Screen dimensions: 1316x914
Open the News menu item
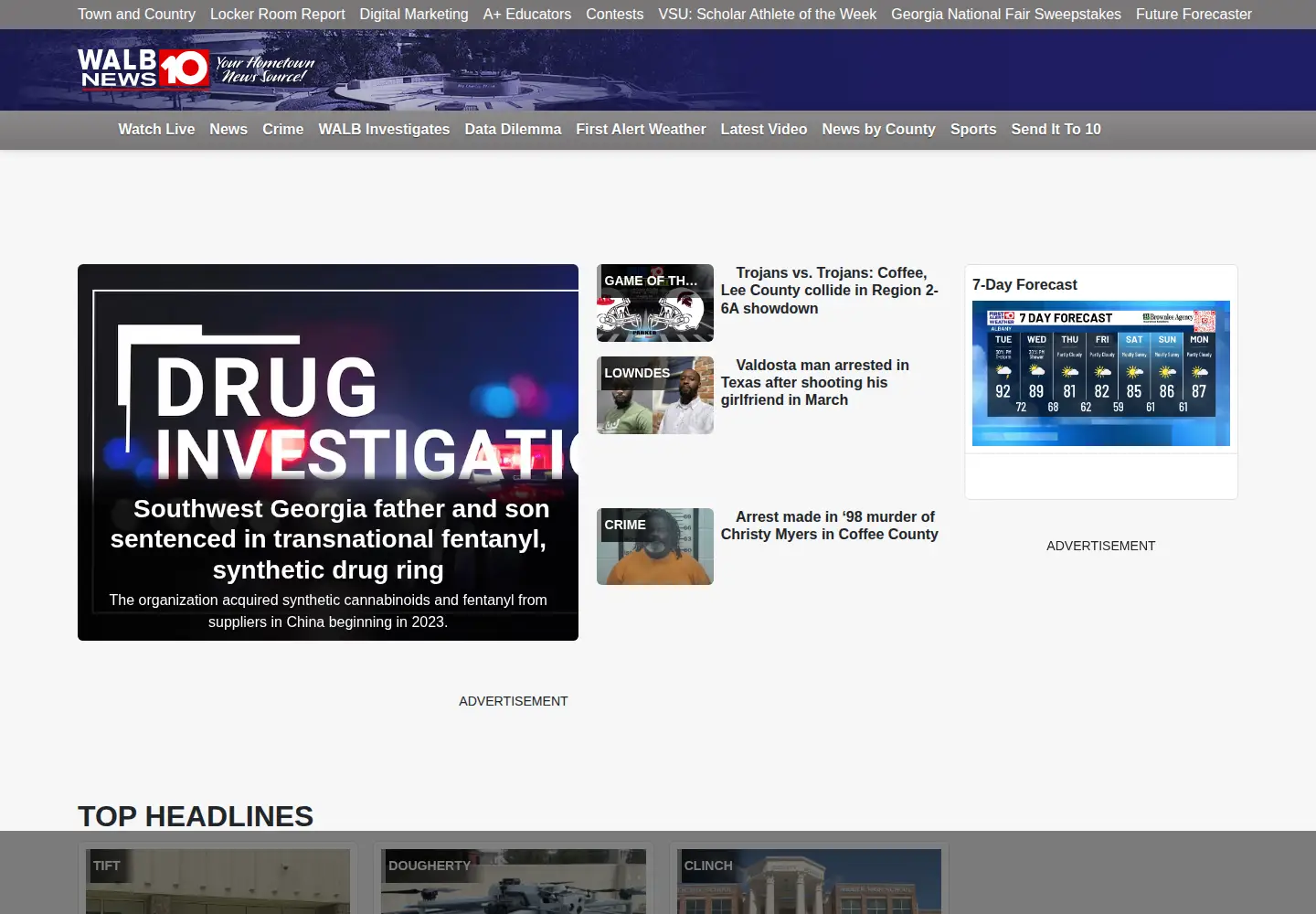point(228,130)
